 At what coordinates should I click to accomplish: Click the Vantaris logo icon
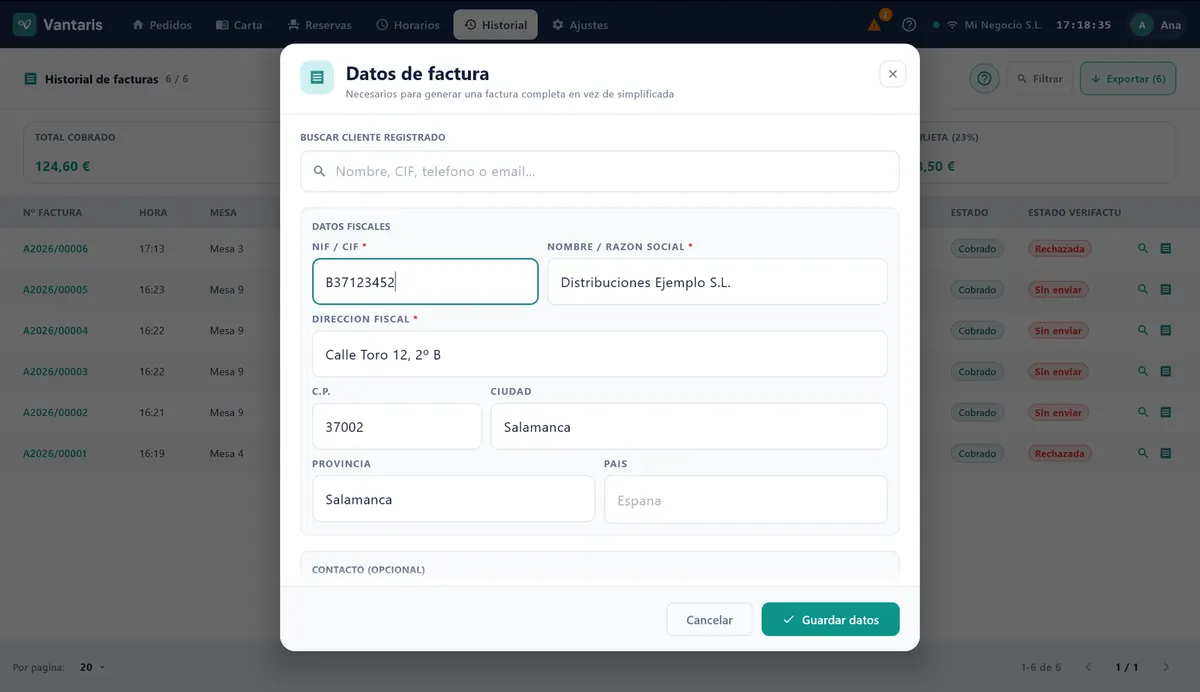click(x=25, y=25)
